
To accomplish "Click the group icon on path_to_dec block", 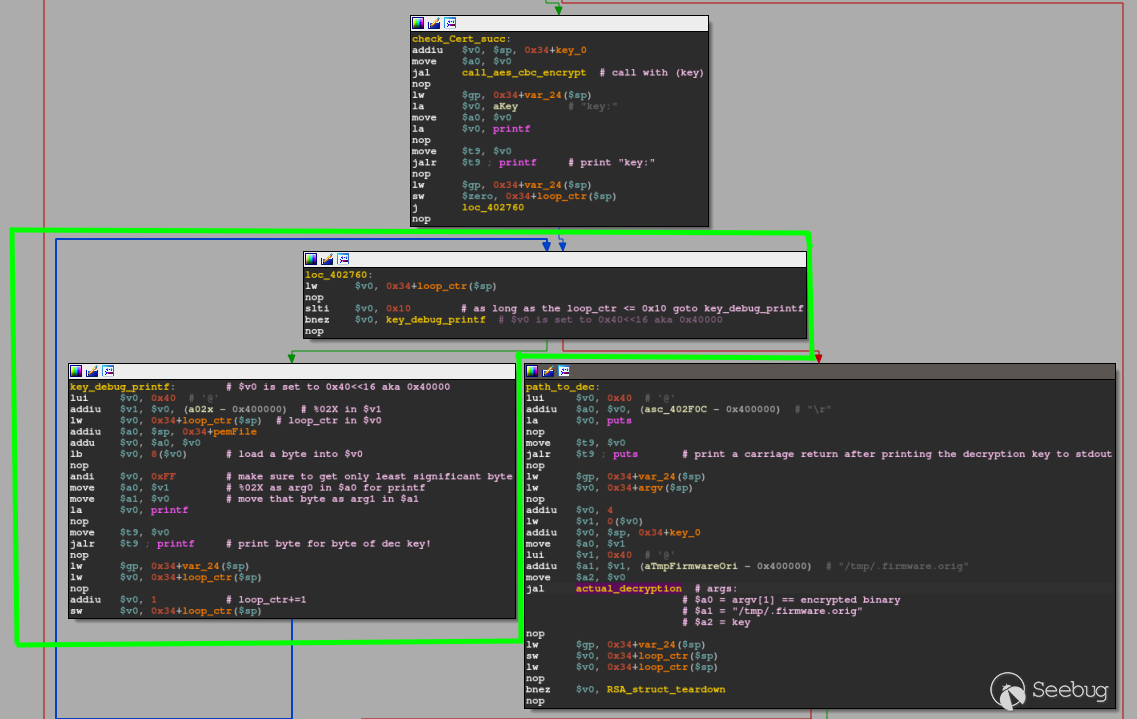I will pos(565,371).
